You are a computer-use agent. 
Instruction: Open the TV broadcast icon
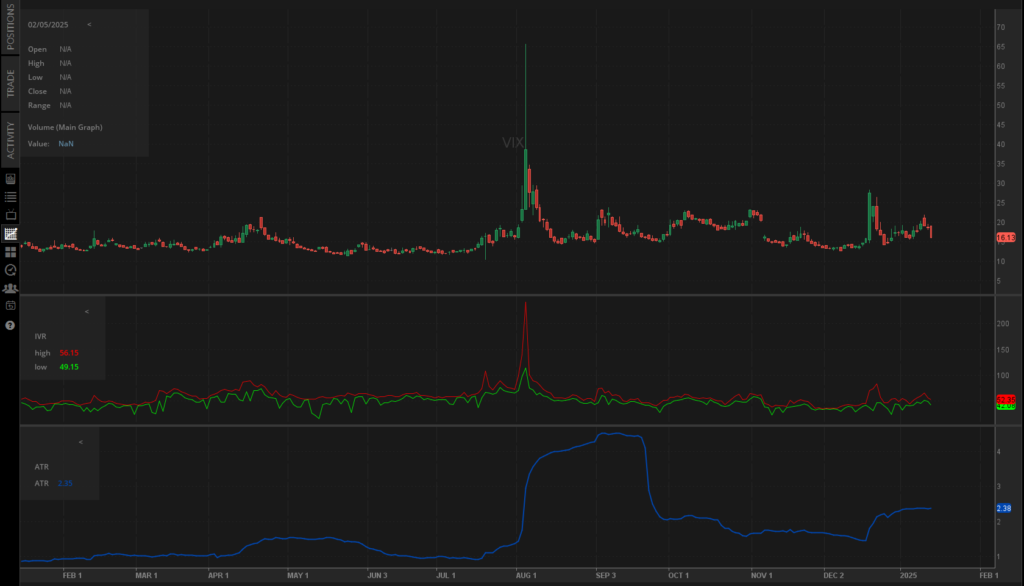pyautogui.click(x=11, y=215)
